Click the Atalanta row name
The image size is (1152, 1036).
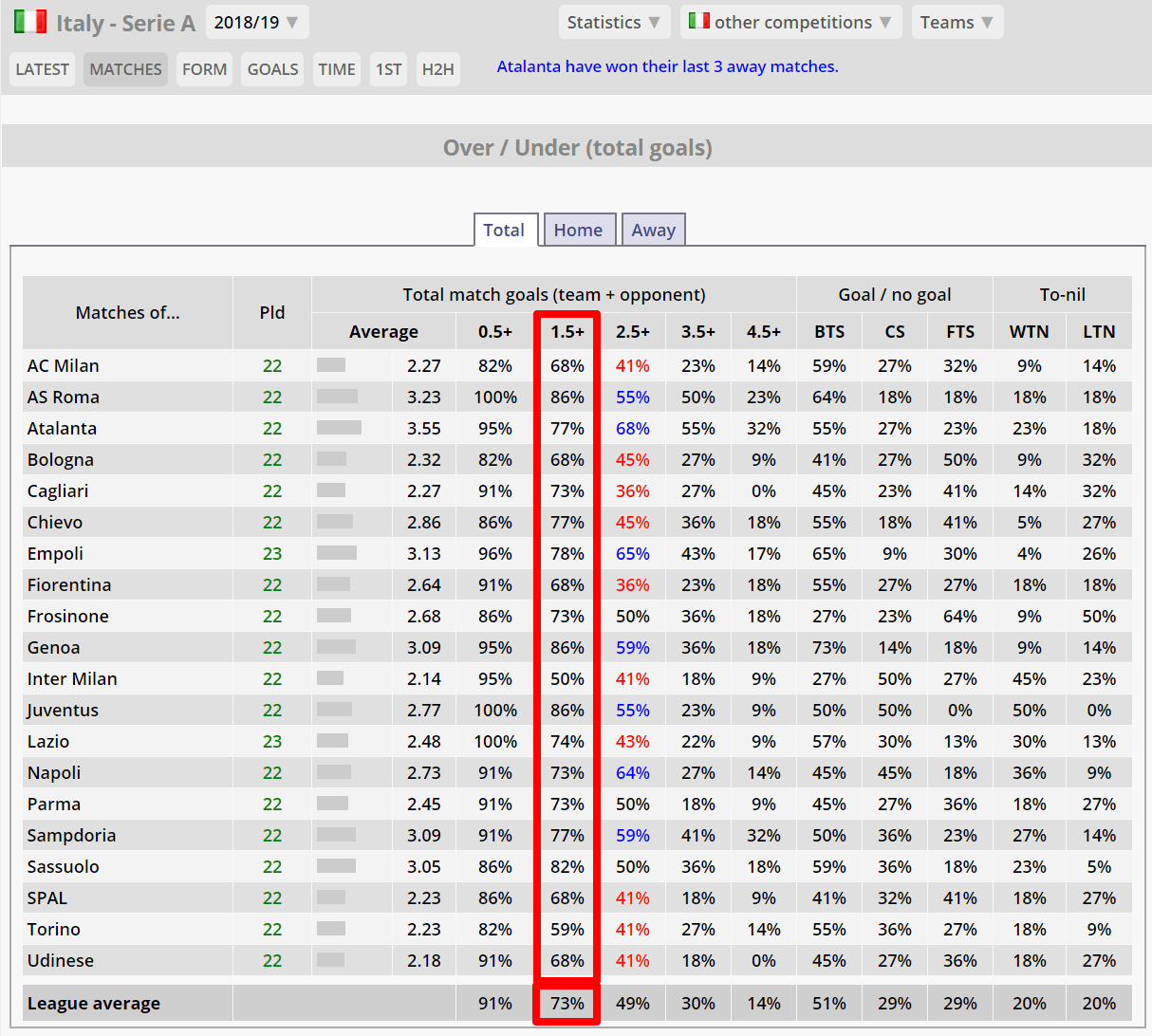tap(62, 428)
